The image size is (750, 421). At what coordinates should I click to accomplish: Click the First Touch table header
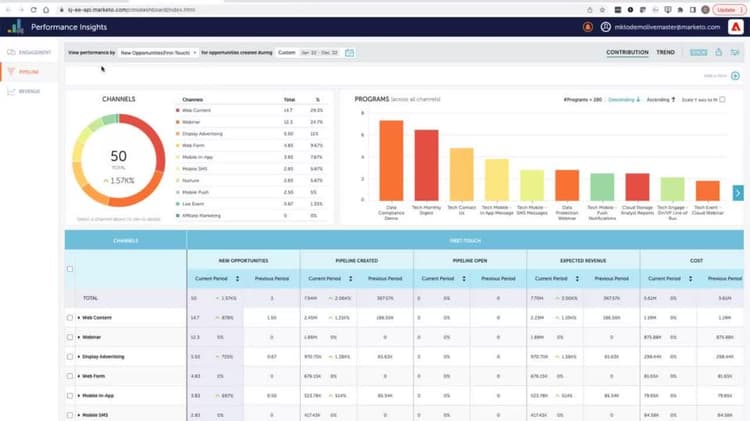click(465, 241)
